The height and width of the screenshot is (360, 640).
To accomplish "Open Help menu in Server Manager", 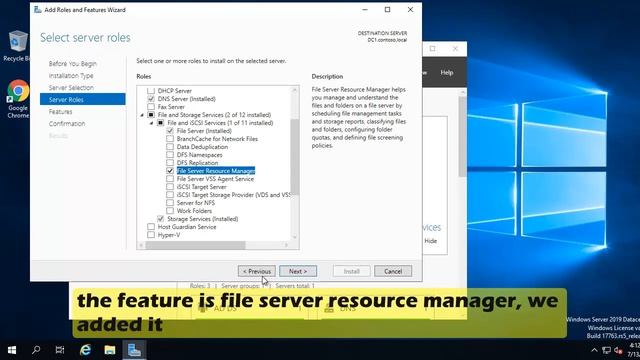I will pos(447,72).
